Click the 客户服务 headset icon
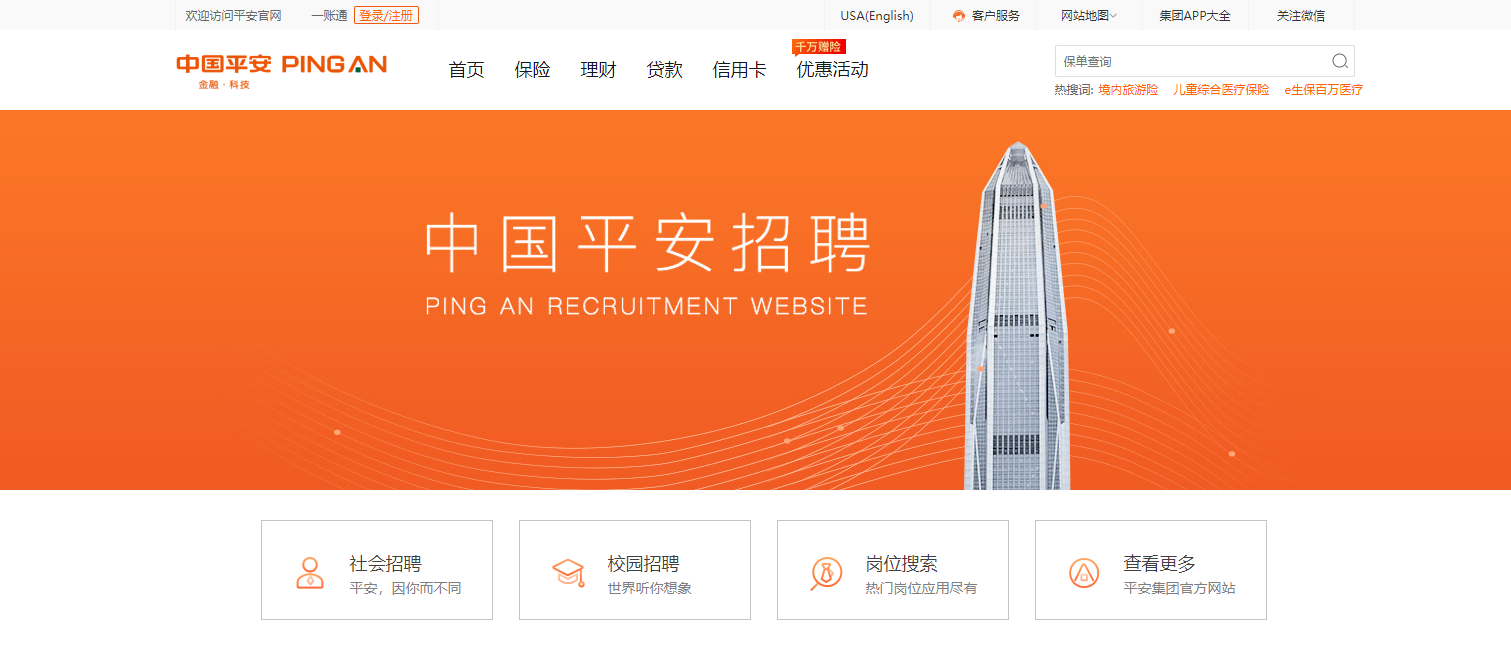The image size is (1511, 657). point(959,16)
